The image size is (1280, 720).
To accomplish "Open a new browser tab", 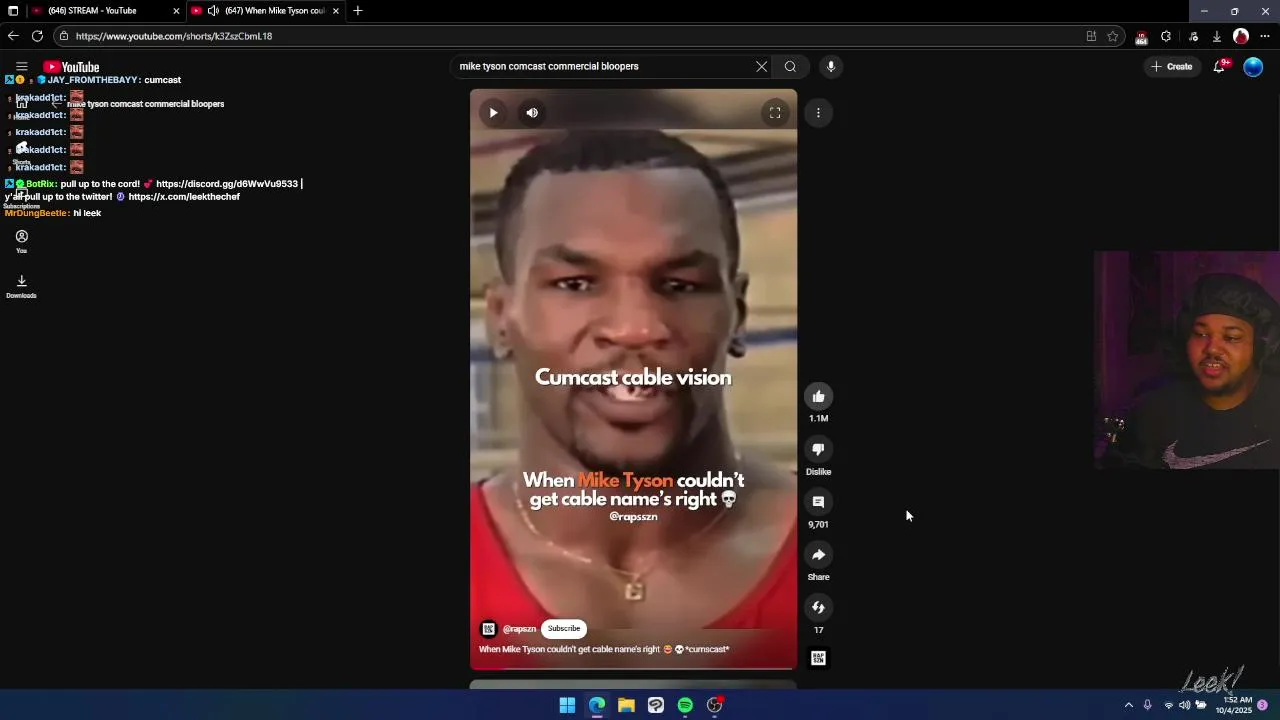I will coord(358,11).
